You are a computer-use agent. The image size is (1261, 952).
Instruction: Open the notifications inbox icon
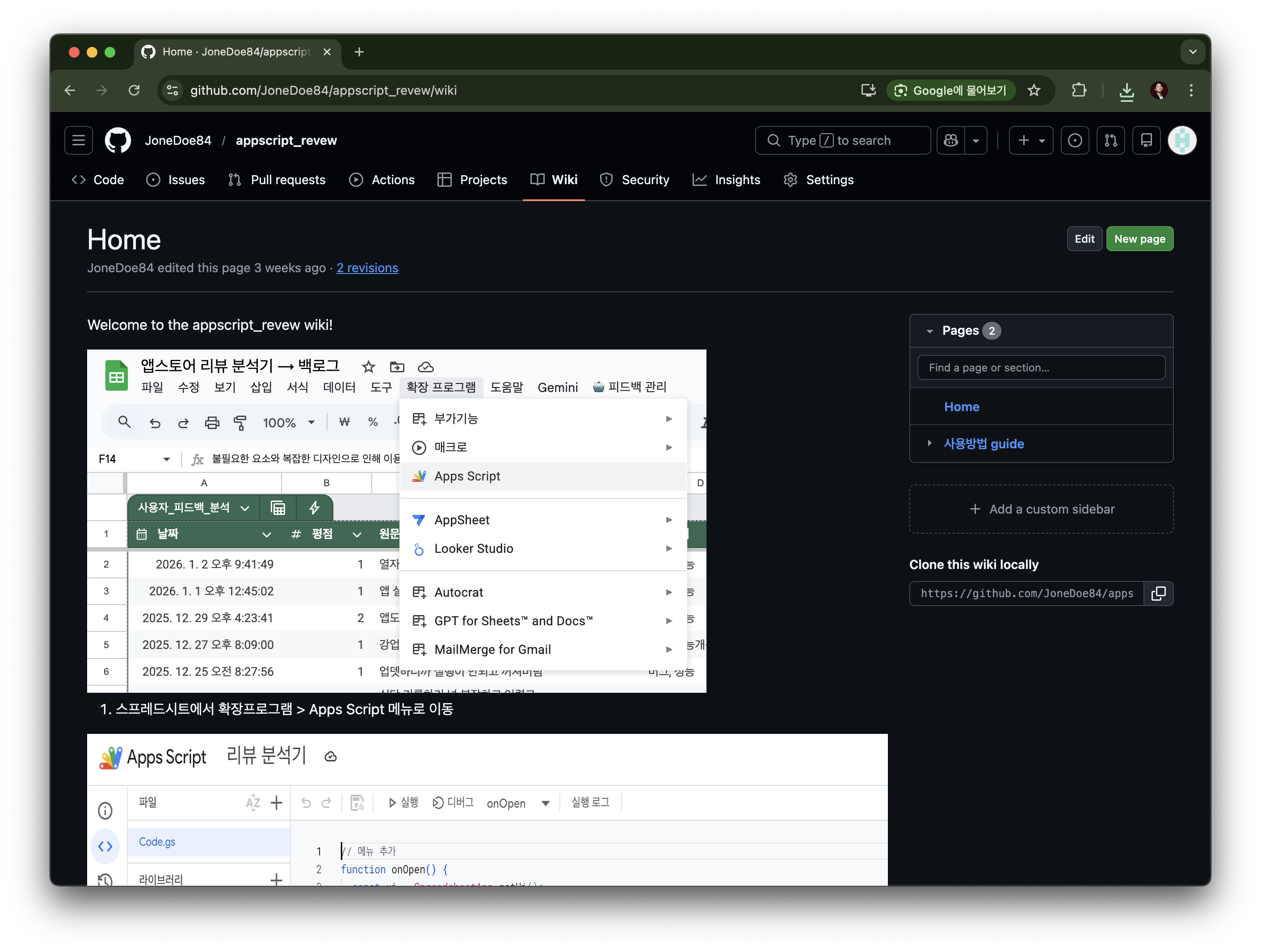tap(1147, 140)
